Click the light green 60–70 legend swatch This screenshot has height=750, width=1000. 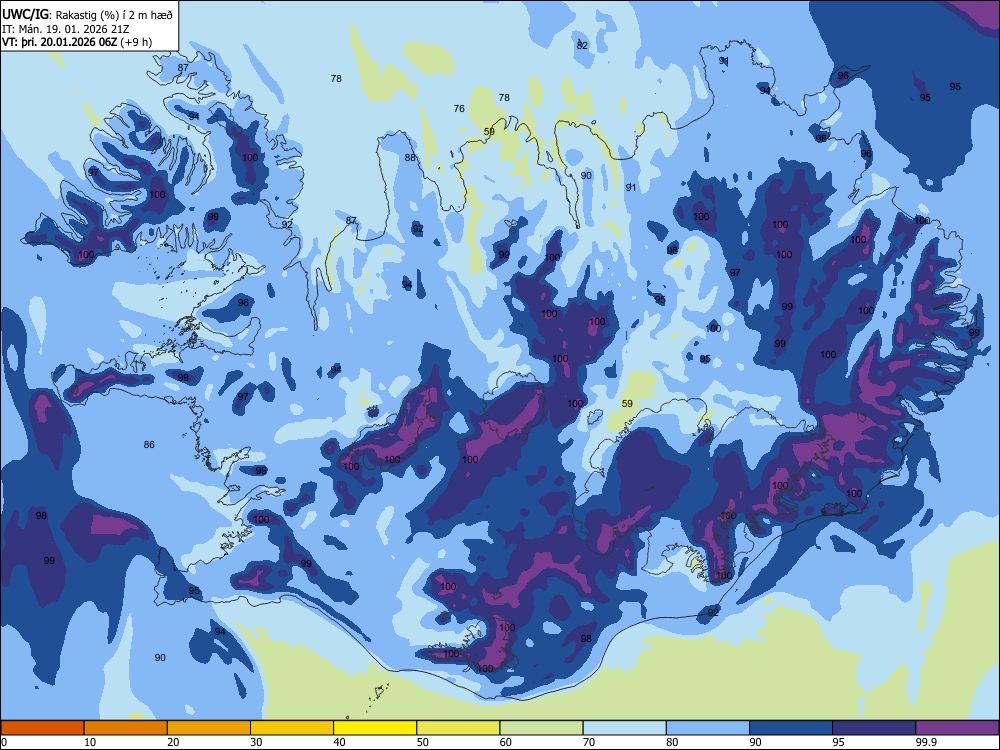(x=541, y=728)
